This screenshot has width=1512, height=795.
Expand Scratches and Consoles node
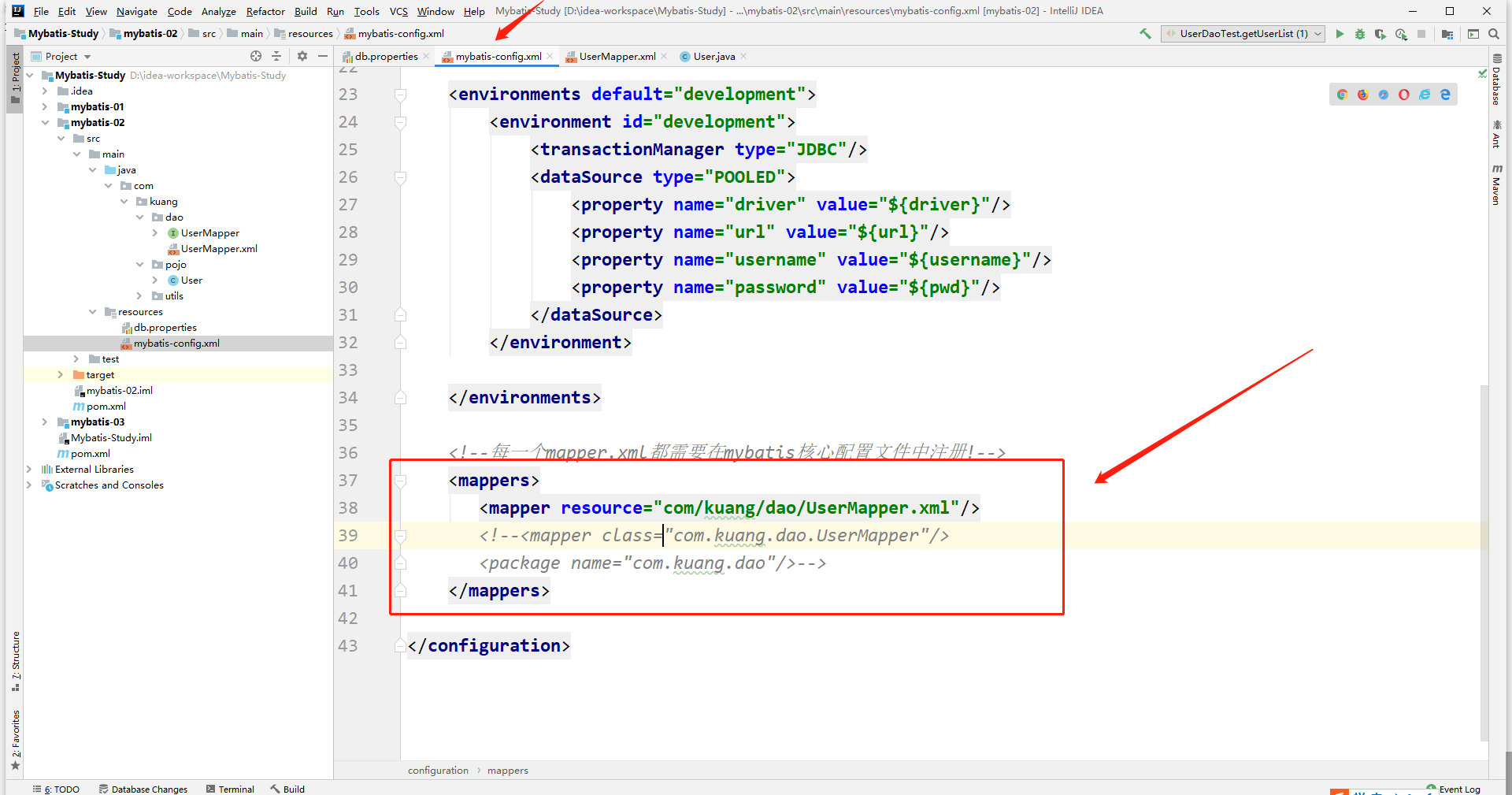click(29, 485)
